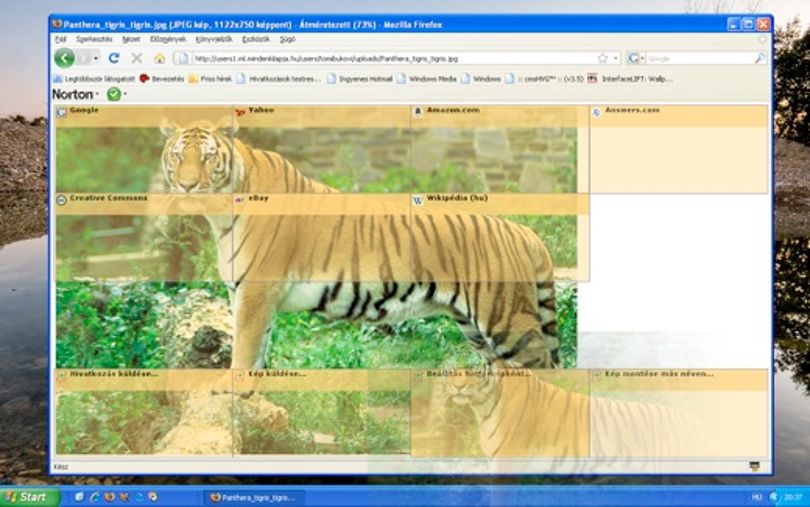Click the Start button
Screen dimensions: 810x507
coord(29,497)
